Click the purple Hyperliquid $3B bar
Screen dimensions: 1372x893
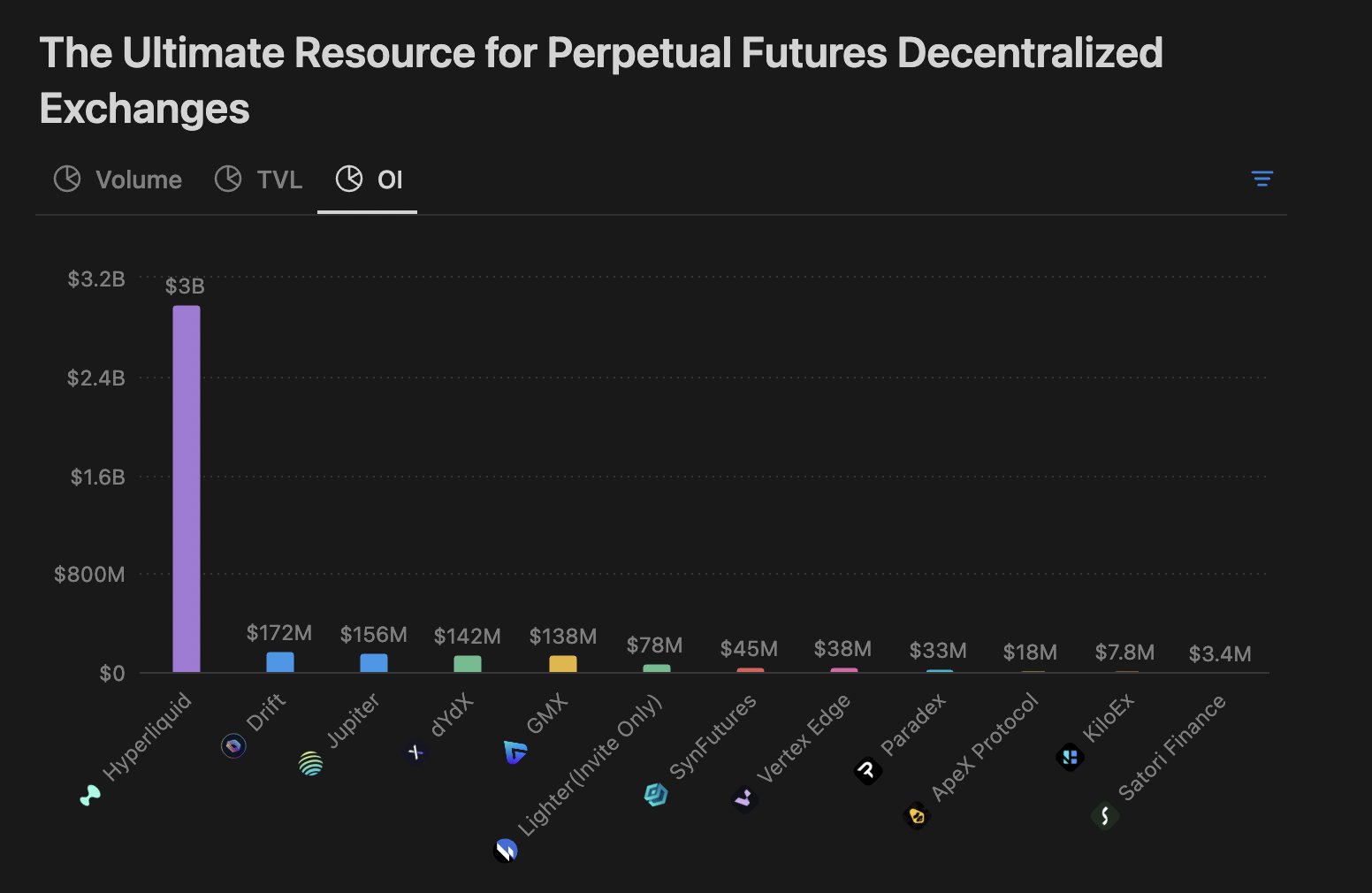[187, 486]
